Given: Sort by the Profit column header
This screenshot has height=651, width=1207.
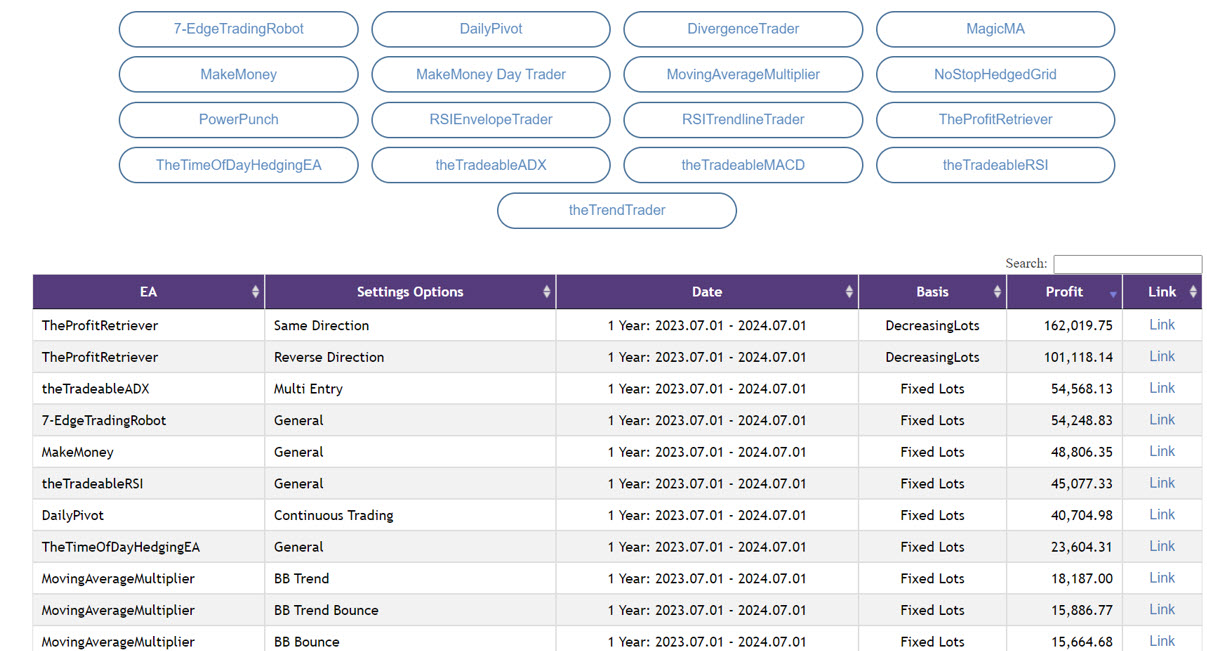Looking at the screenshot, I should pos(1064,292).
